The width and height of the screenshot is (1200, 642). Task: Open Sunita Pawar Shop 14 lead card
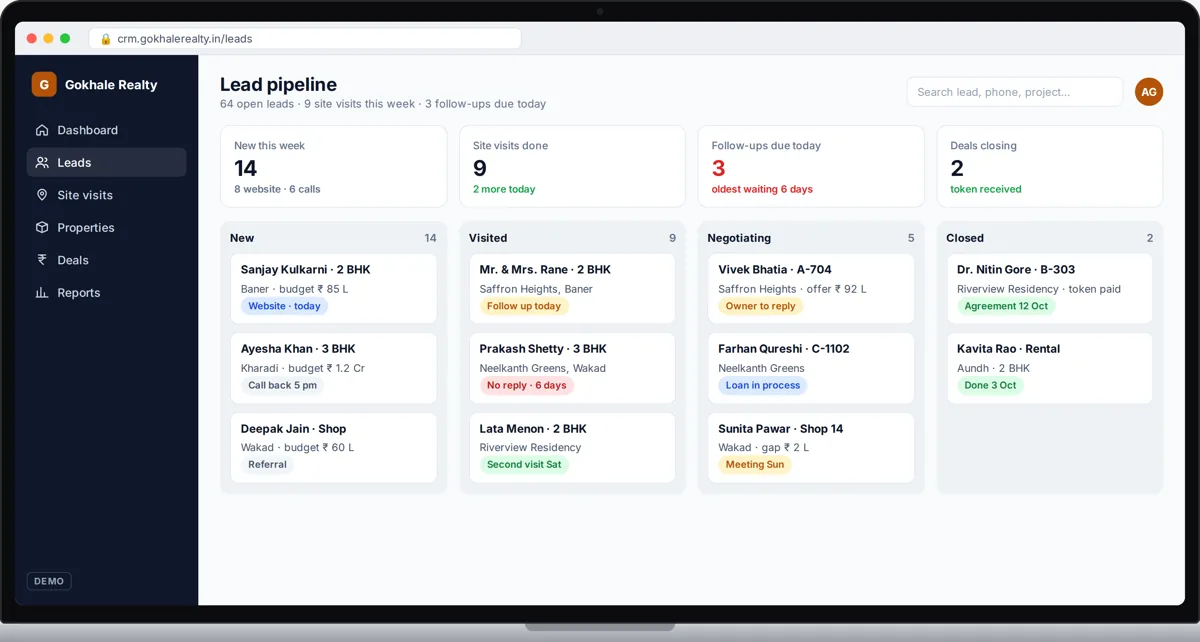[811, 448]
